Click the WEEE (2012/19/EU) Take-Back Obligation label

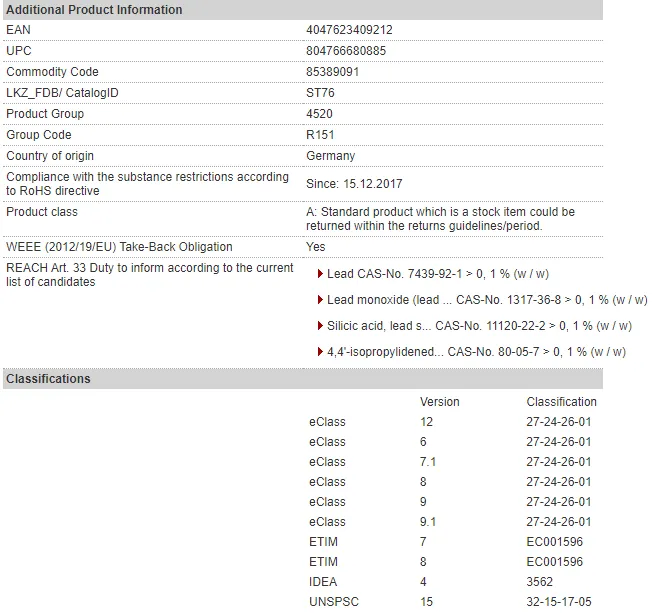(x=119, y=247)
